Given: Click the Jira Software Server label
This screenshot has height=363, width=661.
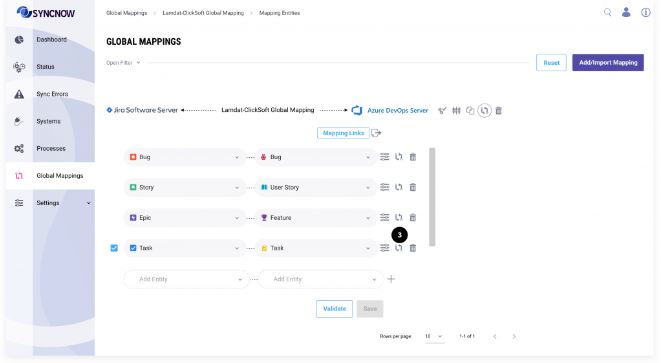Looking at the screenshot, I should coord(146,110).
